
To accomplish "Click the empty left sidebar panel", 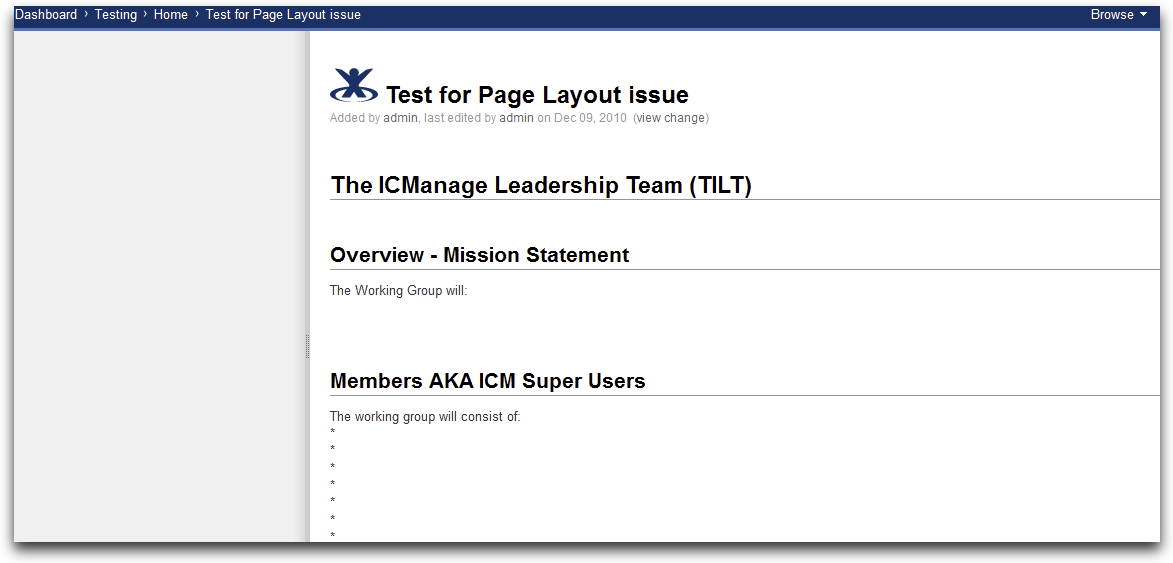I will coord(159,286).
